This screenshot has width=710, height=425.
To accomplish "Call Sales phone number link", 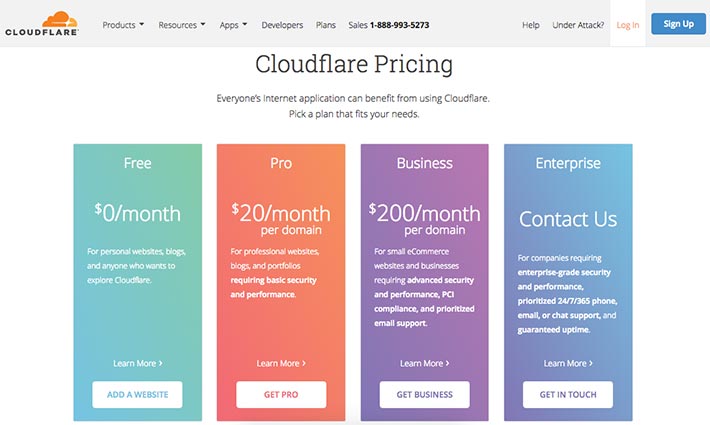I will coord(389,25).
